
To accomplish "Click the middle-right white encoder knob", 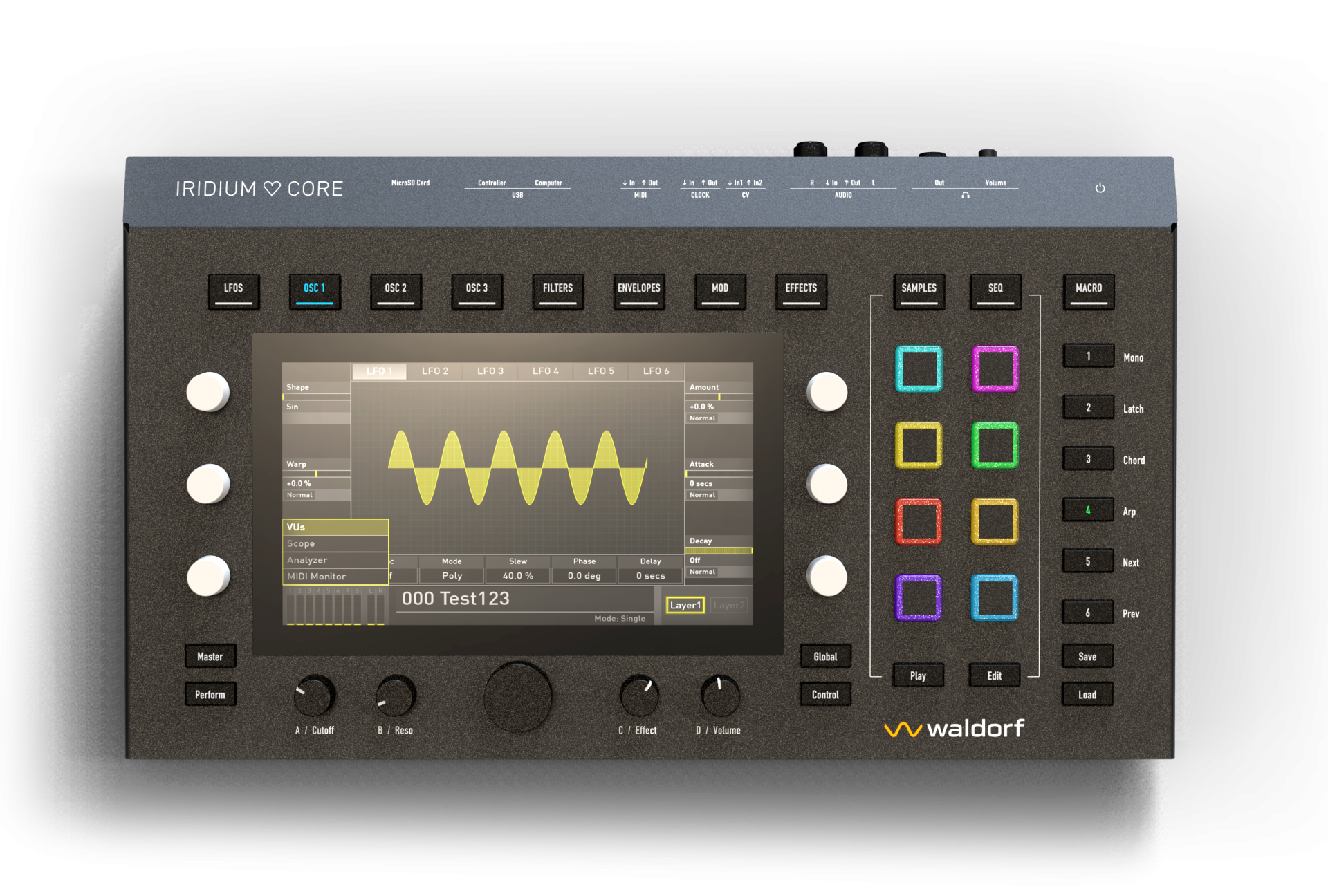I will coord(827,484).
